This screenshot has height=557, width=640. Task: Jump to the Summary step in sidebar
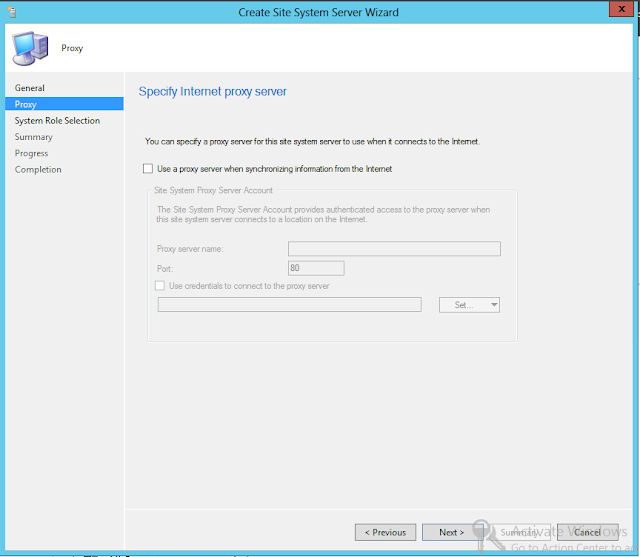33,137
